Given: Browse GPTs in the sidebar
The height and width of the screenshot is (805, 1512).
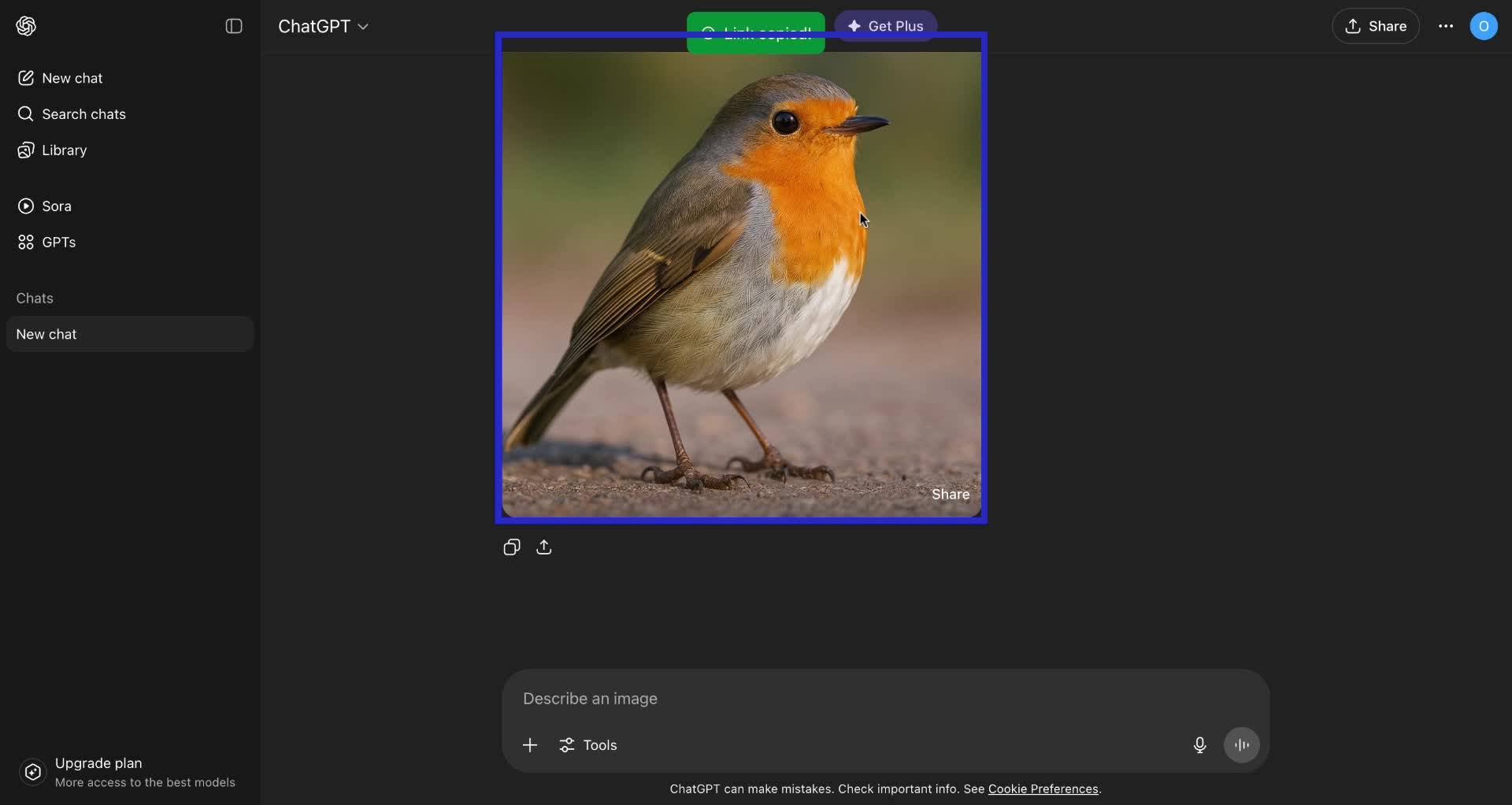Looking at the screenshot, I should [x=57, y=242].
